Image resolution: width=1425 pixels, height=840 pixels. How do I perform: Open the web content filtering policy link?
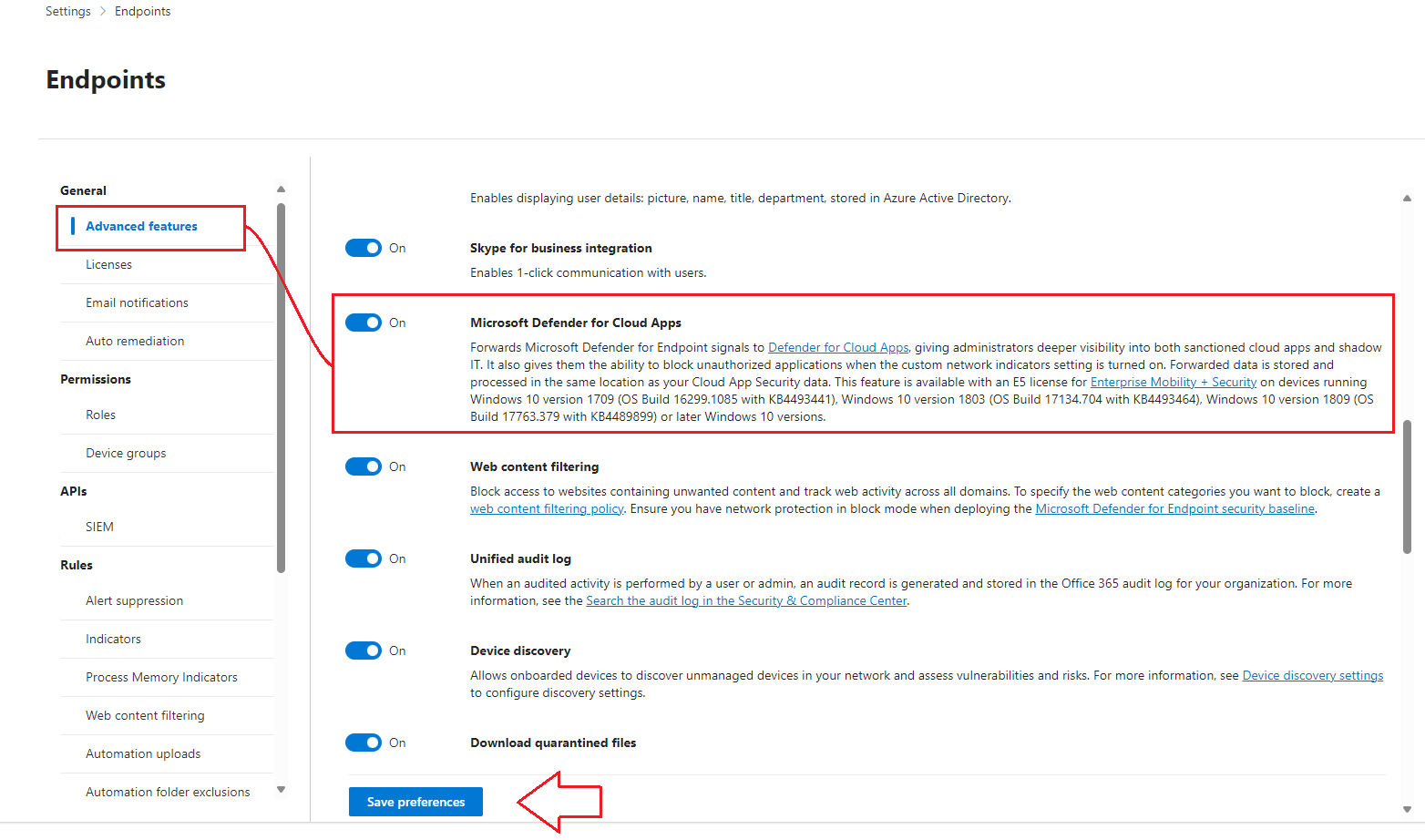coord(547,508)
